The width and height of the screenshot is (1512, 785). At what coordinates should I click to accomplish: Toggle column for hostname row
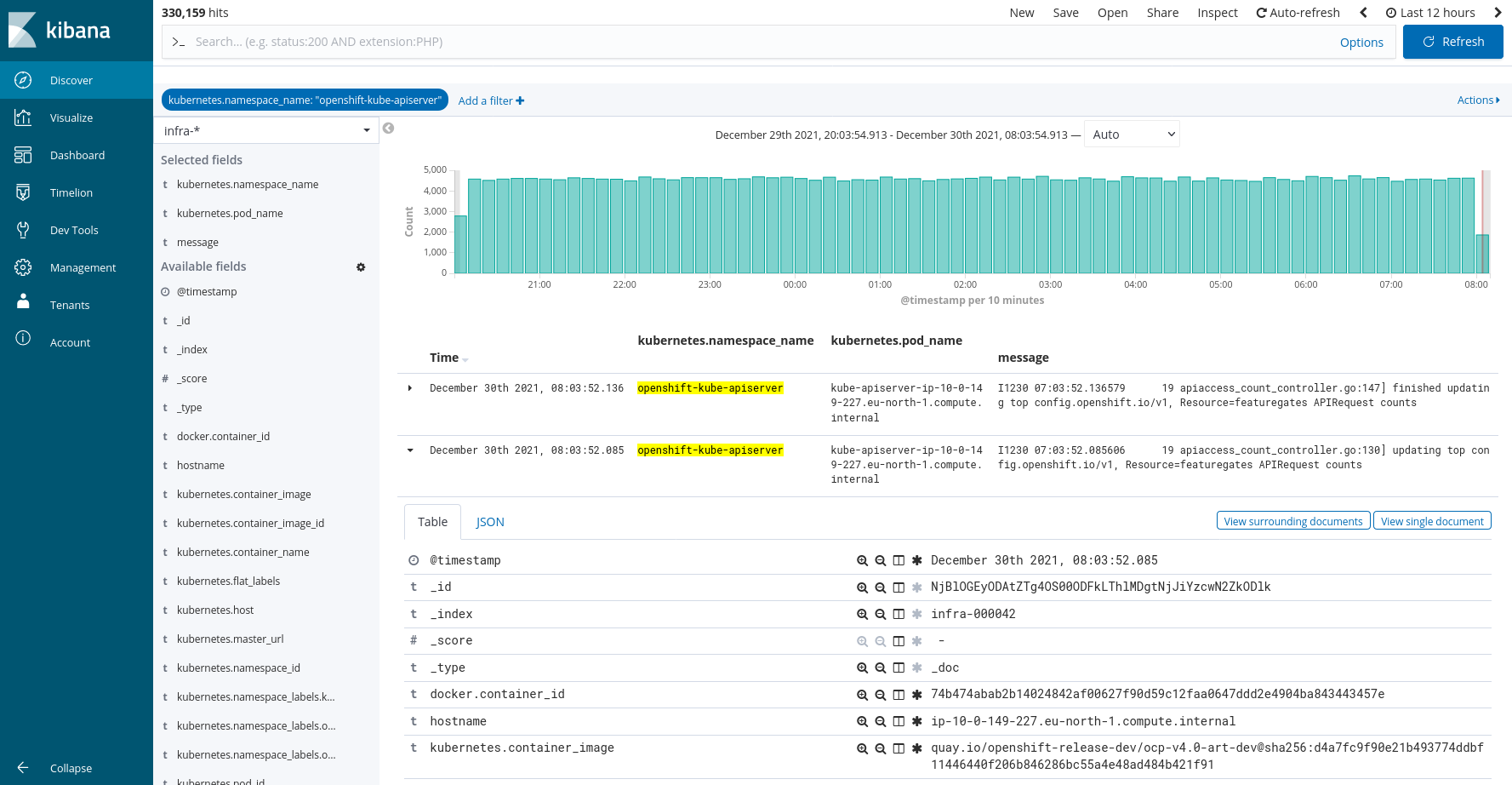click(x=899, y=721)
